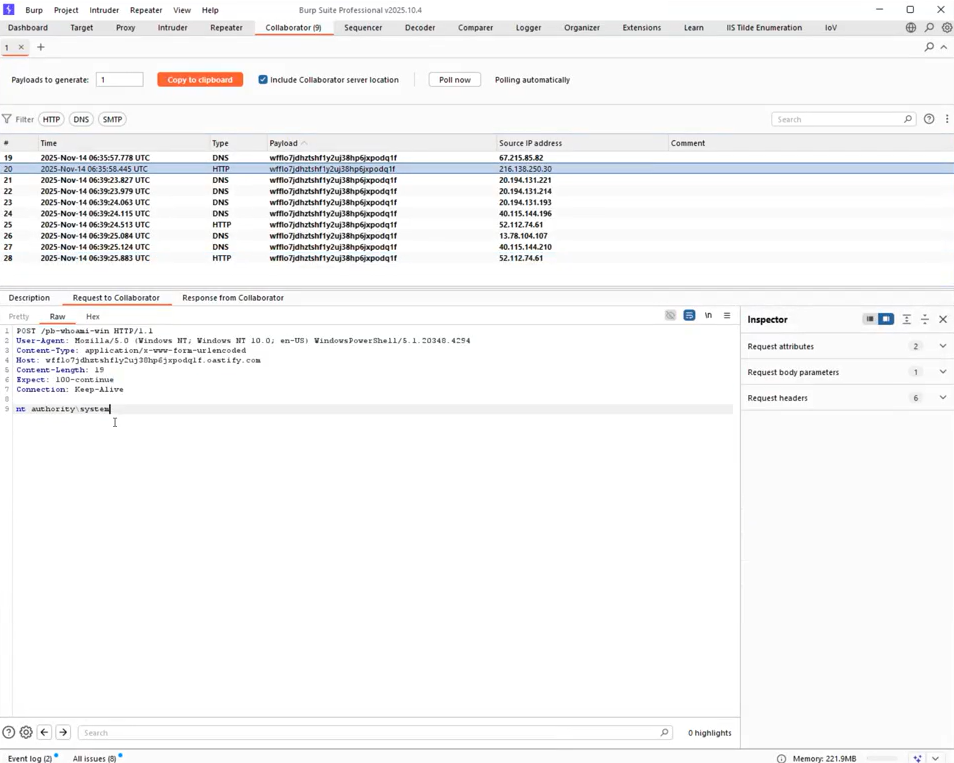The width and height of the screenshot is (954, 763).
Task: Open All issues in status bar
Action: click(94, 758)
